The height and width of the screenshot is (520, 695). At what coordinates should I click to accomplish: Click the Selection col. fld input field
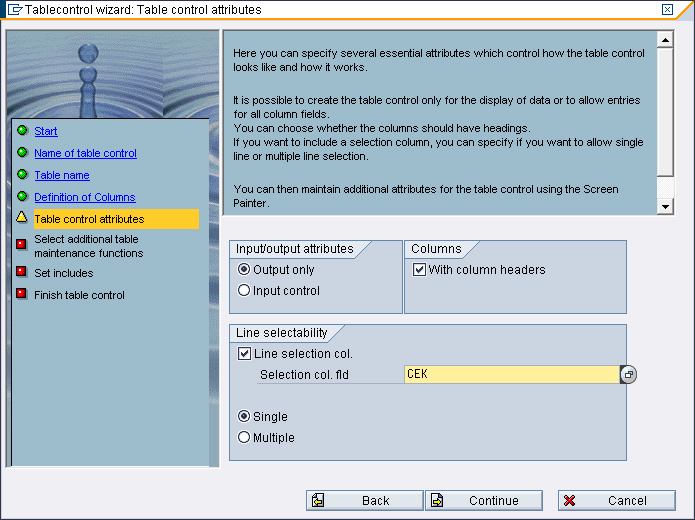point(510,374)
